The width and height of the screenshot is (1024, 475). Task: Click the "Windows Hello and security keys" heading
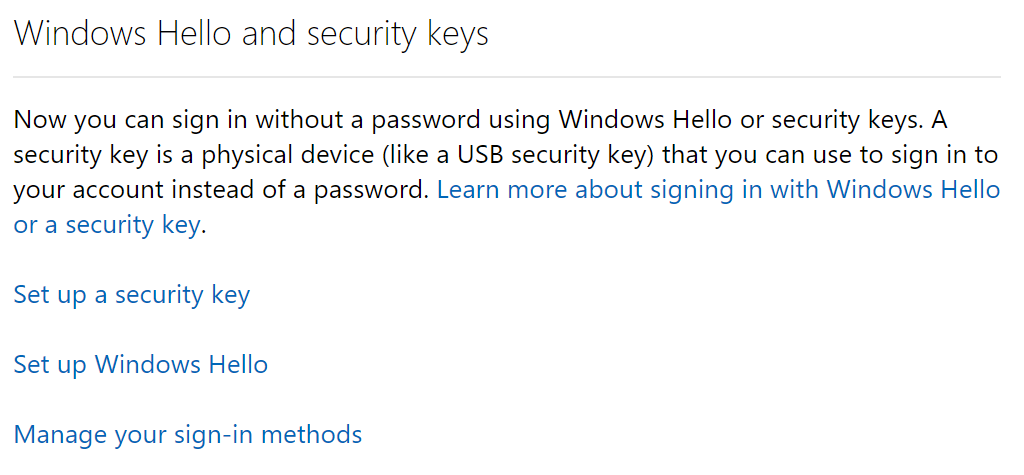click(251, 35)
